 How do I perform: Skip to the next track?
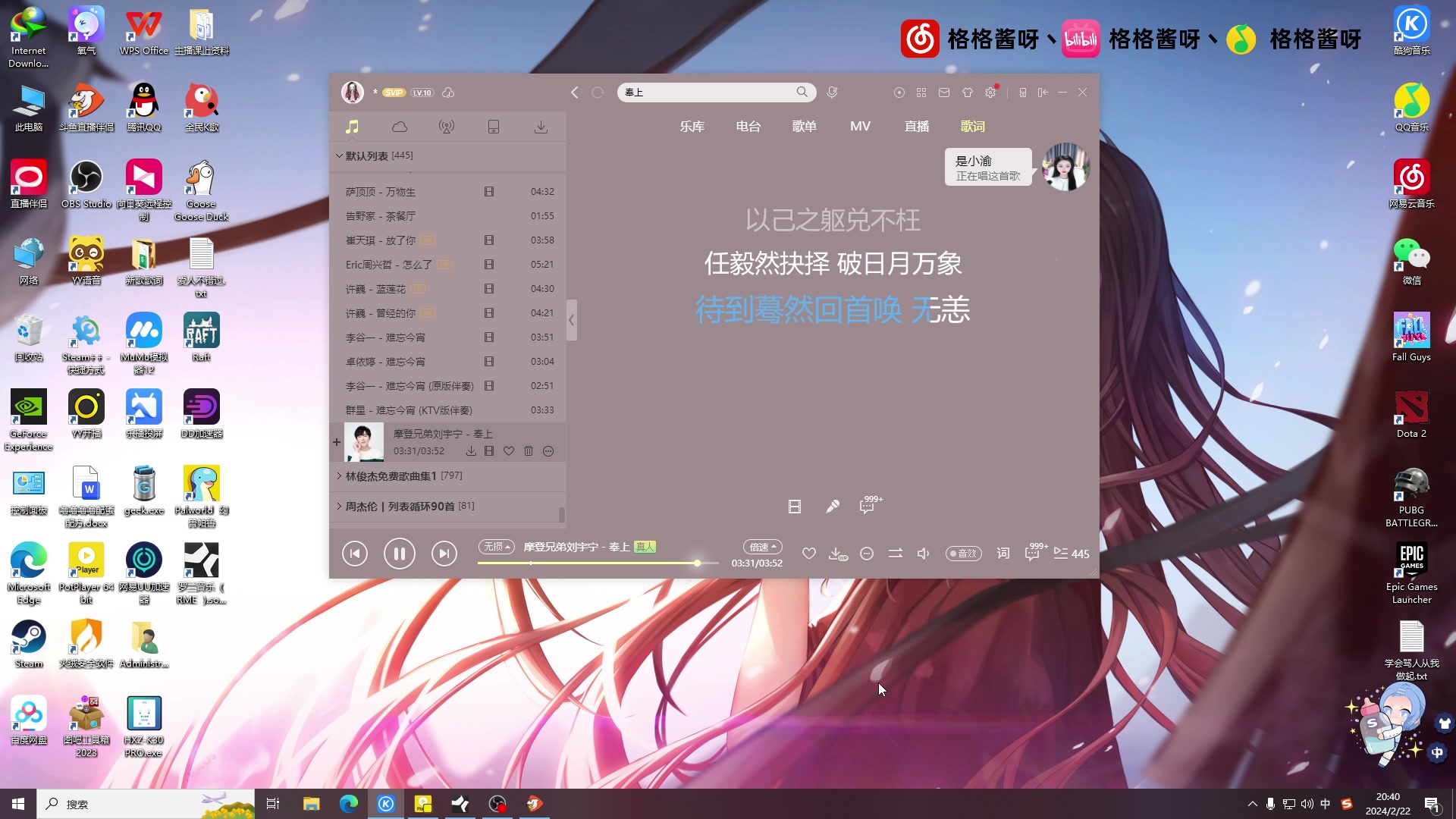click(444, 554)
